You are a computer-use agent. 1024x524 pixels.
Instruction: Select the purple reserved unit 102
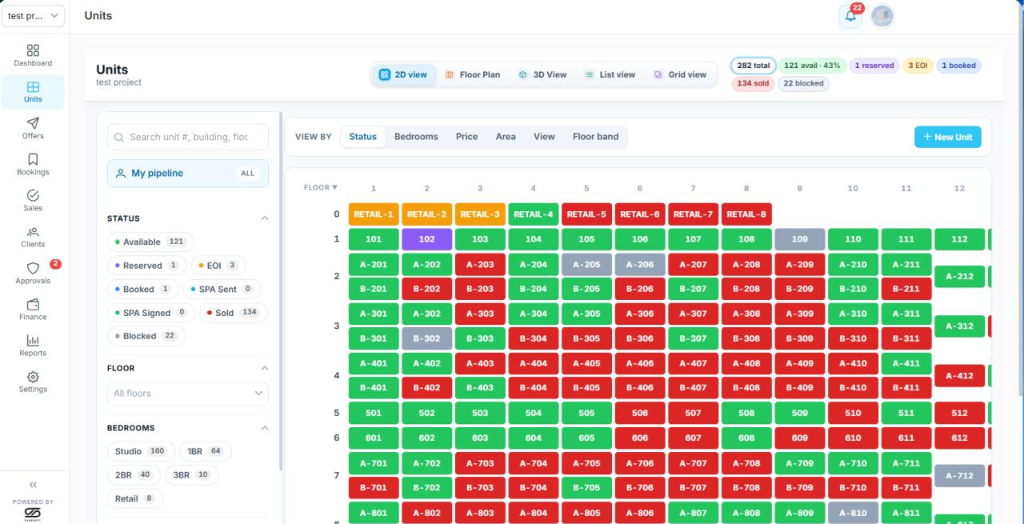click(426, 239)
